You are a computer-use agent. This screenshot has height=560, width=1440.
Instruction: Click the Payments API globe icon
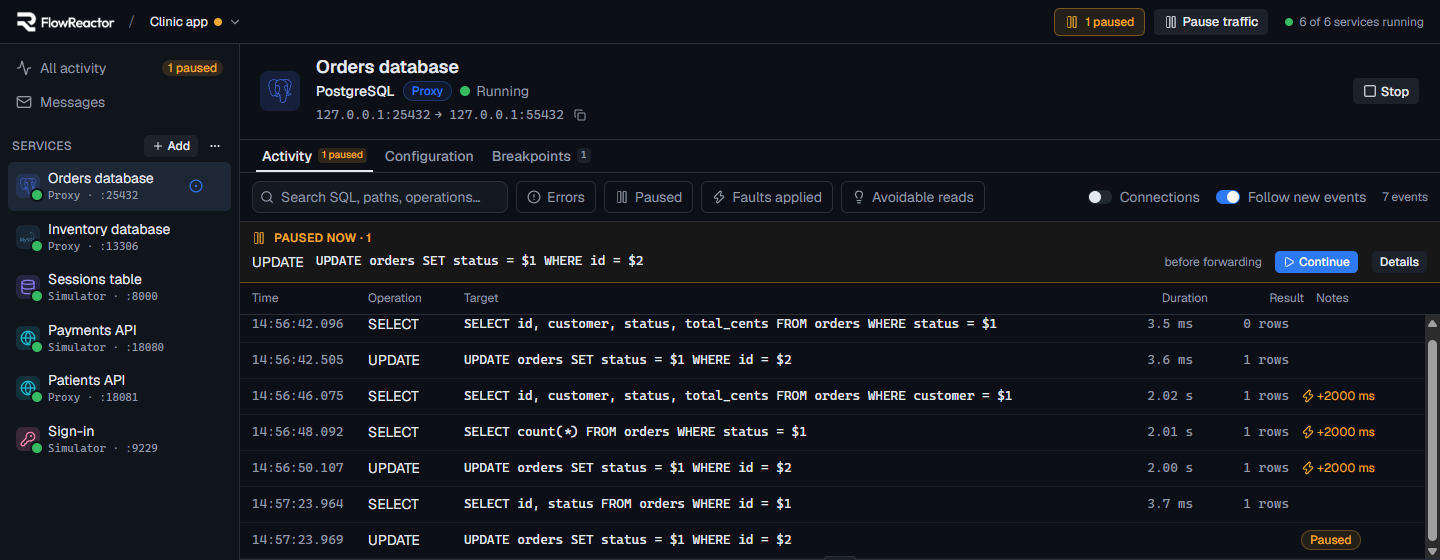coord(28,338)
